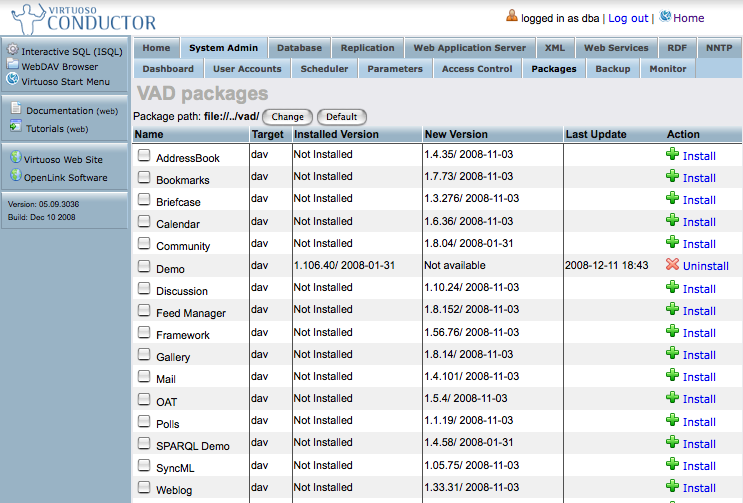This screenshot has height=503, width=743.
Task: Click green plus icon for Discussion
Action: click(672, 287)
